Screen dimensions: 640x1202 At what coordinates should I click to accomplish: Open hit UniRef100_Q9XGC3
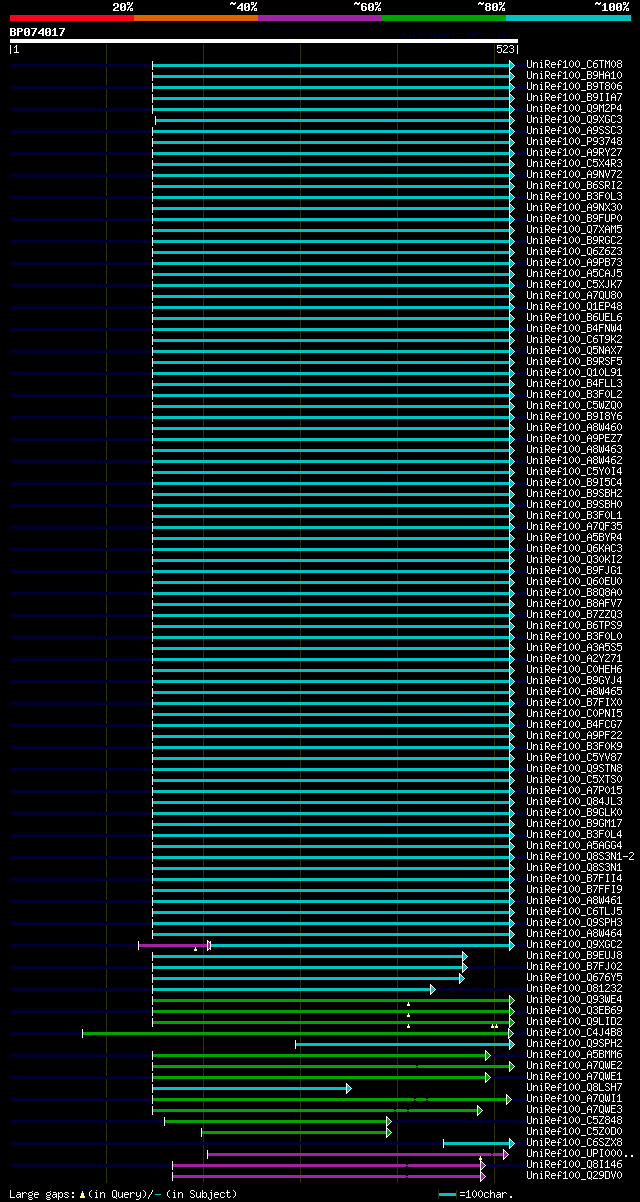click(x=574, y=119)
